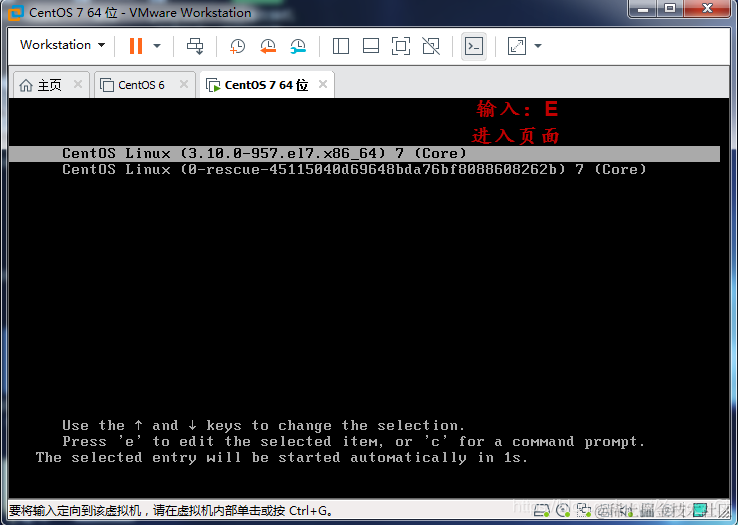The height and width of the screenshot is (525, 738).
Task: Maximize the VMware Workstation window
Action: 670,8
